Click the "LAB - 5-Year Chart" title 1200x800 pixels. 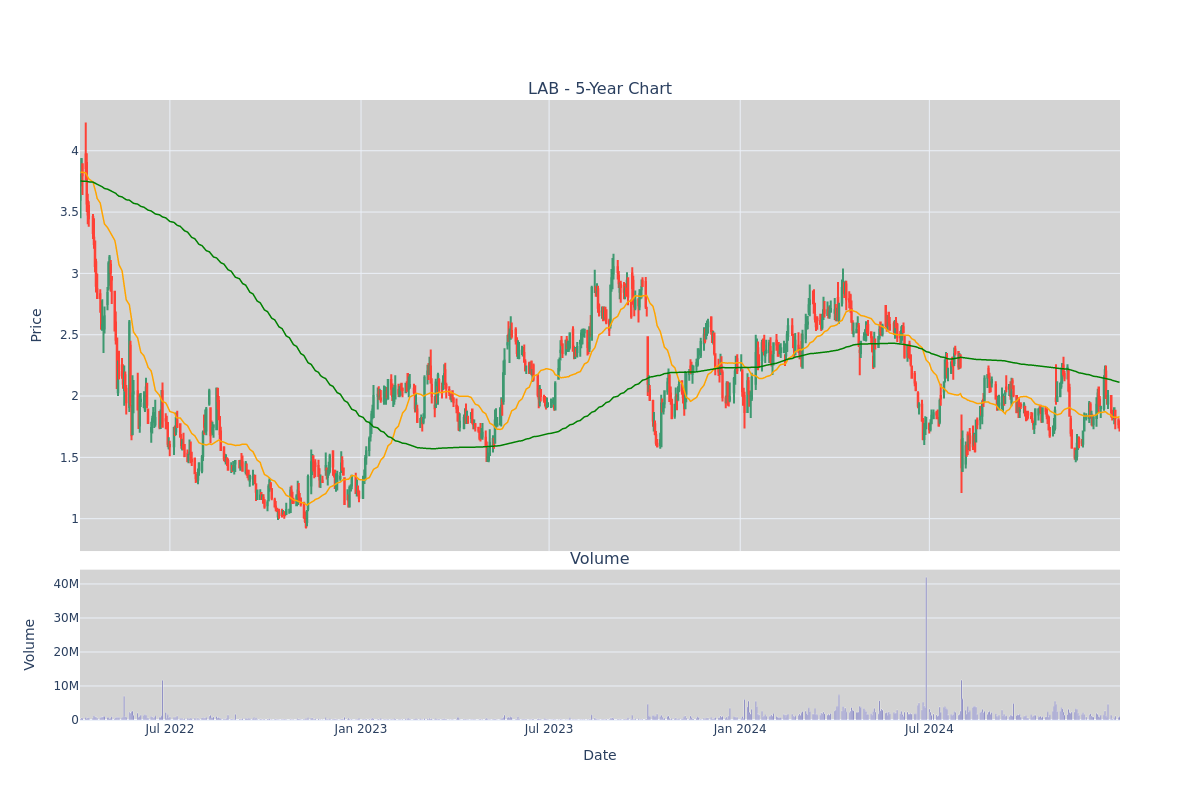click(600, 89)
